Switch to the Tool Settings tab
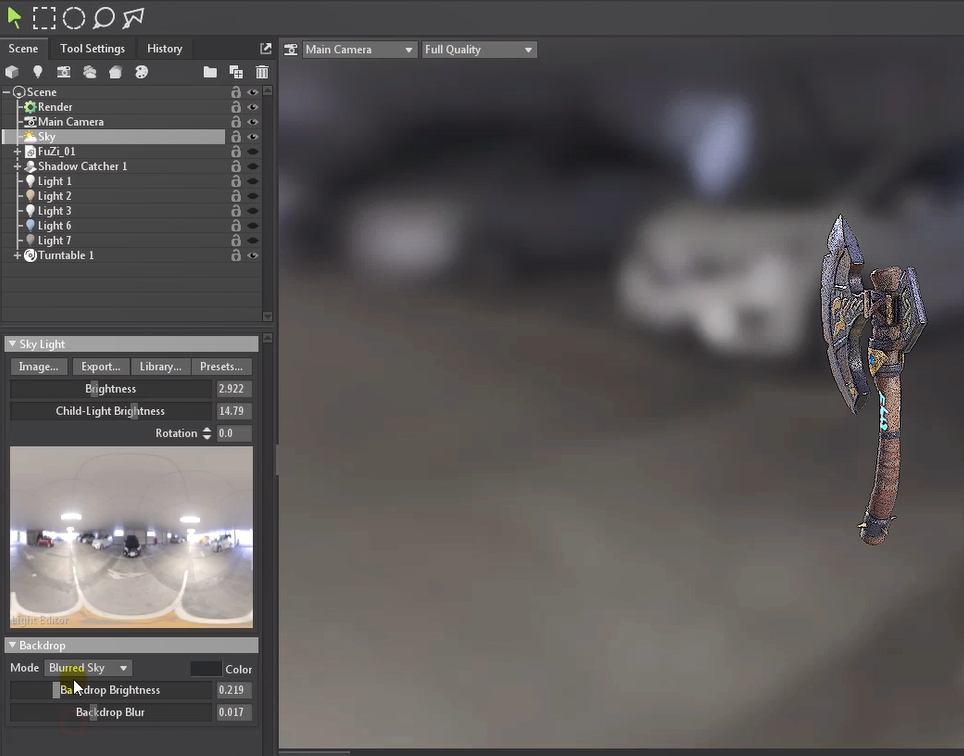 click(92, 48)
